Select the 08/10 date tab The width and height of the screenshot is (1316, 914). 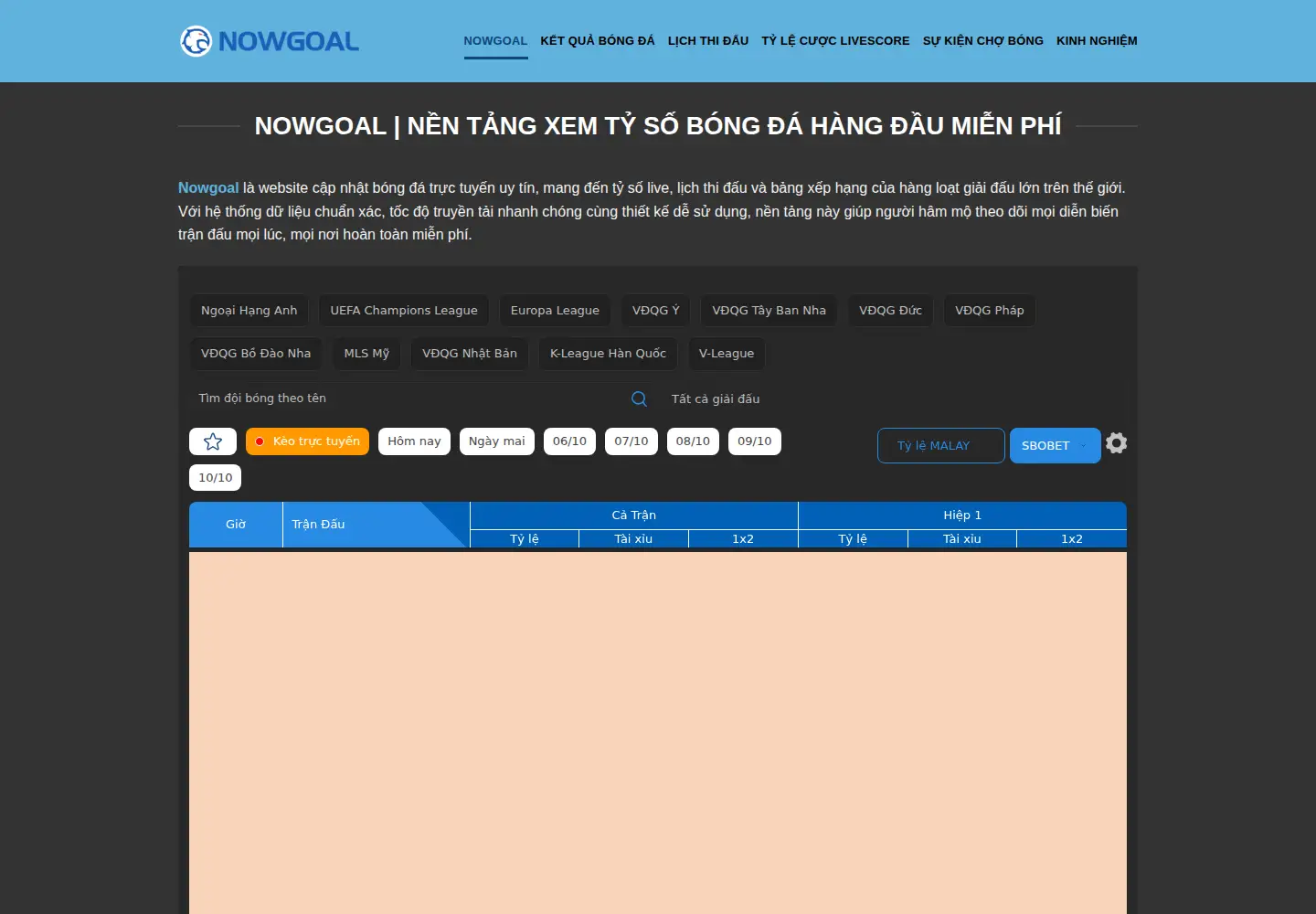point(693,441)
